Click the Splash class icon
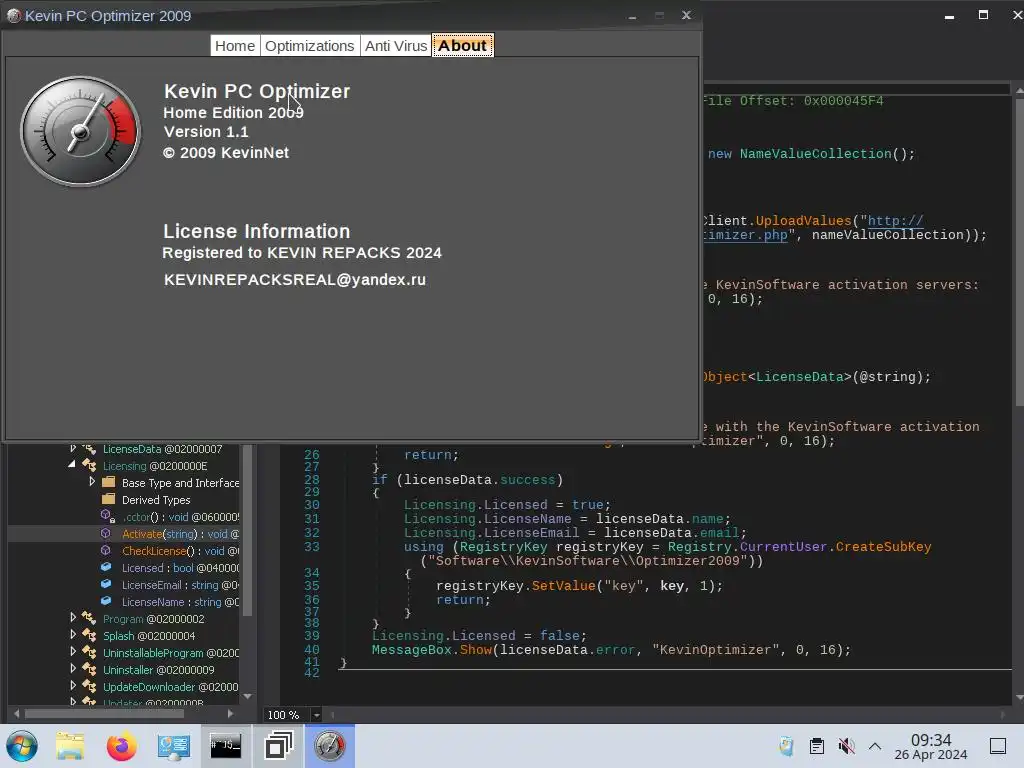The width and height of the screenshot is (1024, 768). point(89,635)
